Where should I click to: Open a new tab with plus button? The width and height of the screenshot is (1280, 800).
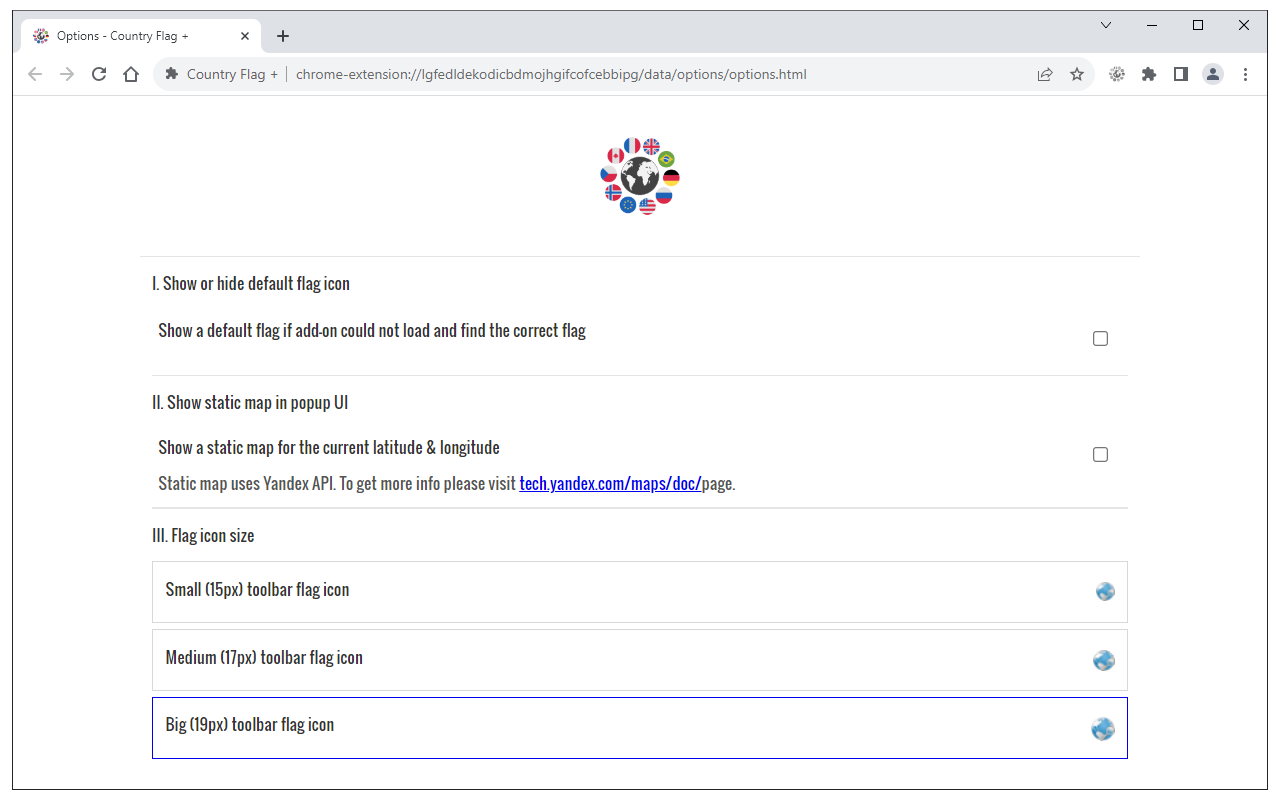coord(283,36)
